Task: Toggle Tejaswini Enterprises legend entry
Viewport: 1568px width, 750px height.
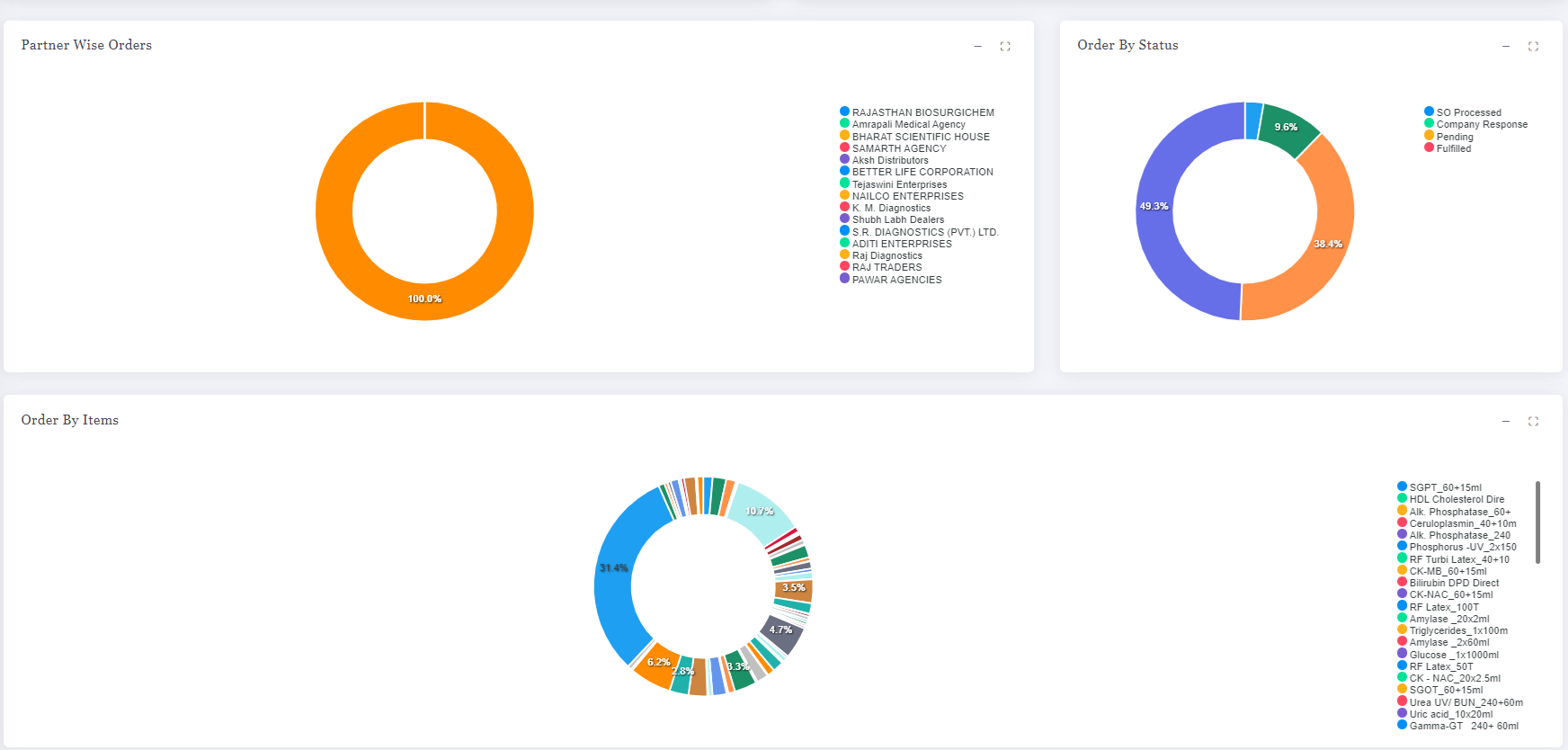Action: pyautogui.click(x=894, y=184)
